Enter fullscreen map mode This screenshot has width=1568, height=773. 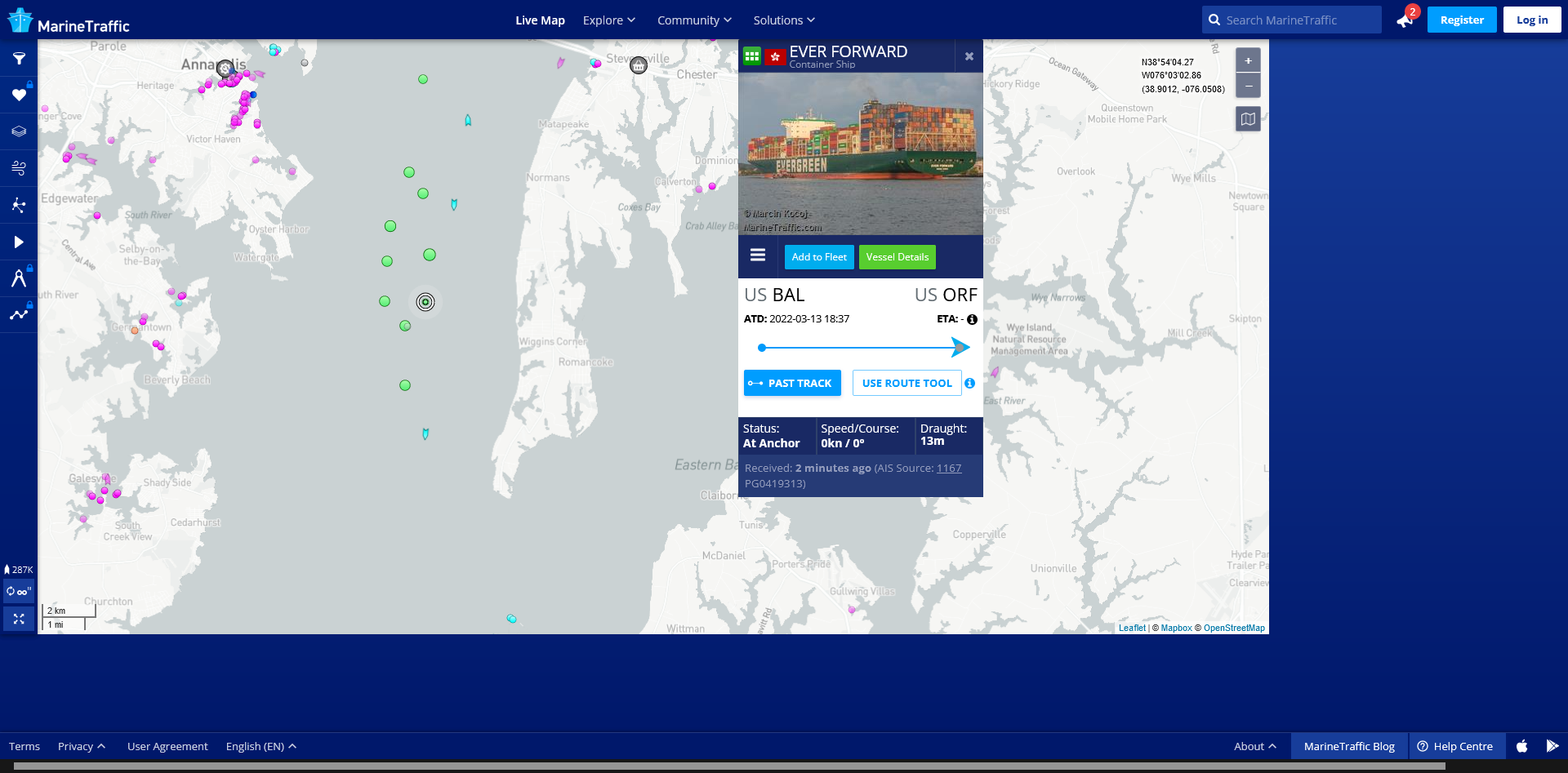click(19, 620)
